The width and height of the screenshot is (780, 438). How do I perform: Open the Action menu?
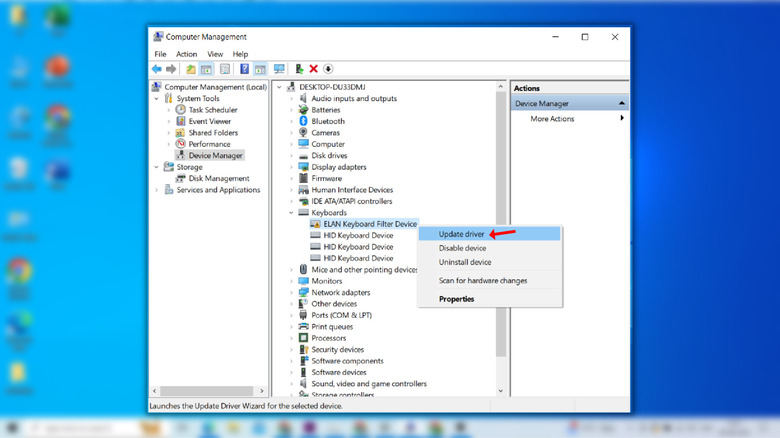pos(187,54)
